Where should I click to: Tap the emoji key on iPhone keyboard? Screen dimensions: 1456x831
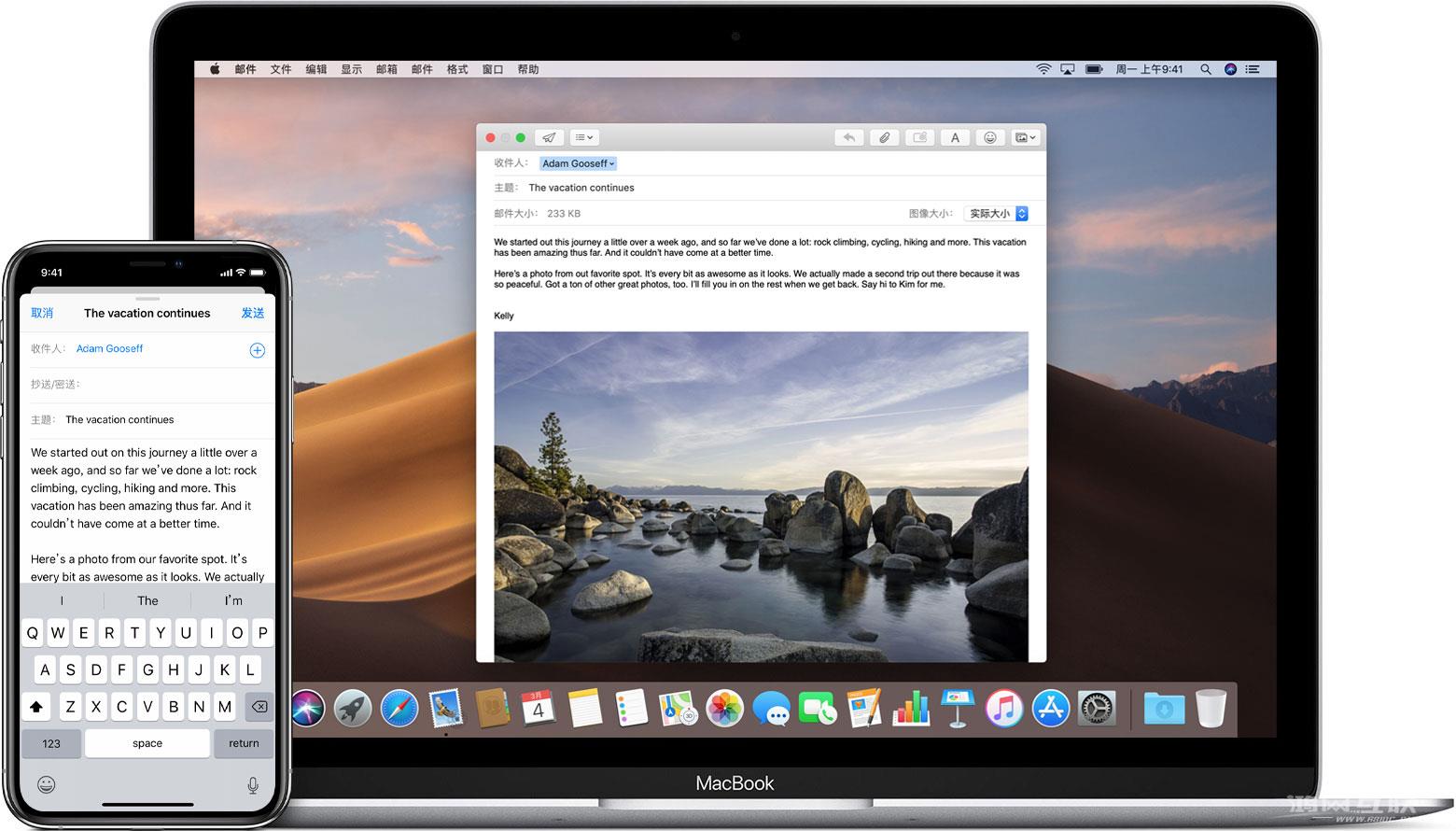click(45, 784)
